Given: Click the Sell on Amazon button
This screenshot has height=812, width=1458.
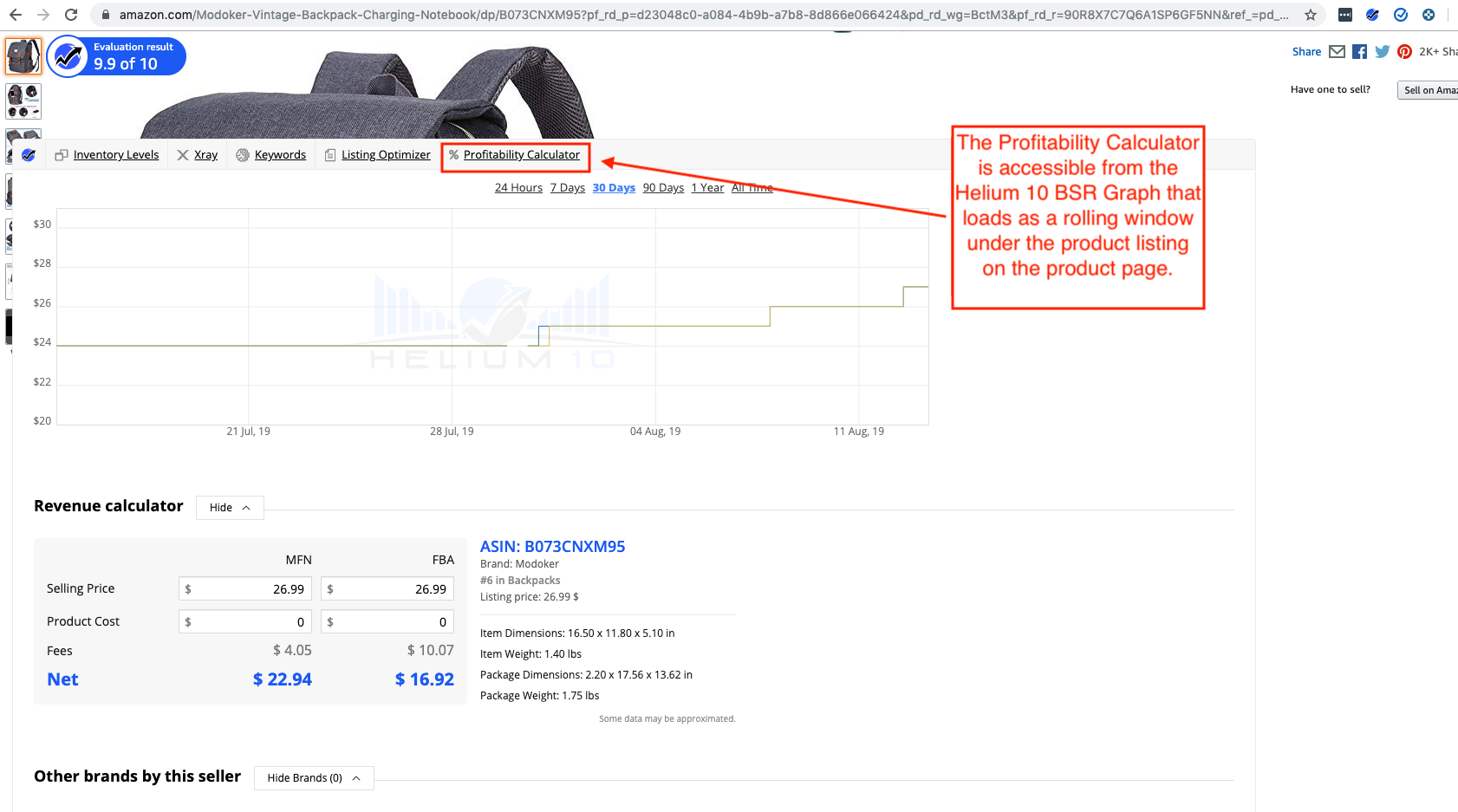Looking at the screenshot, I should (1429, 89).
